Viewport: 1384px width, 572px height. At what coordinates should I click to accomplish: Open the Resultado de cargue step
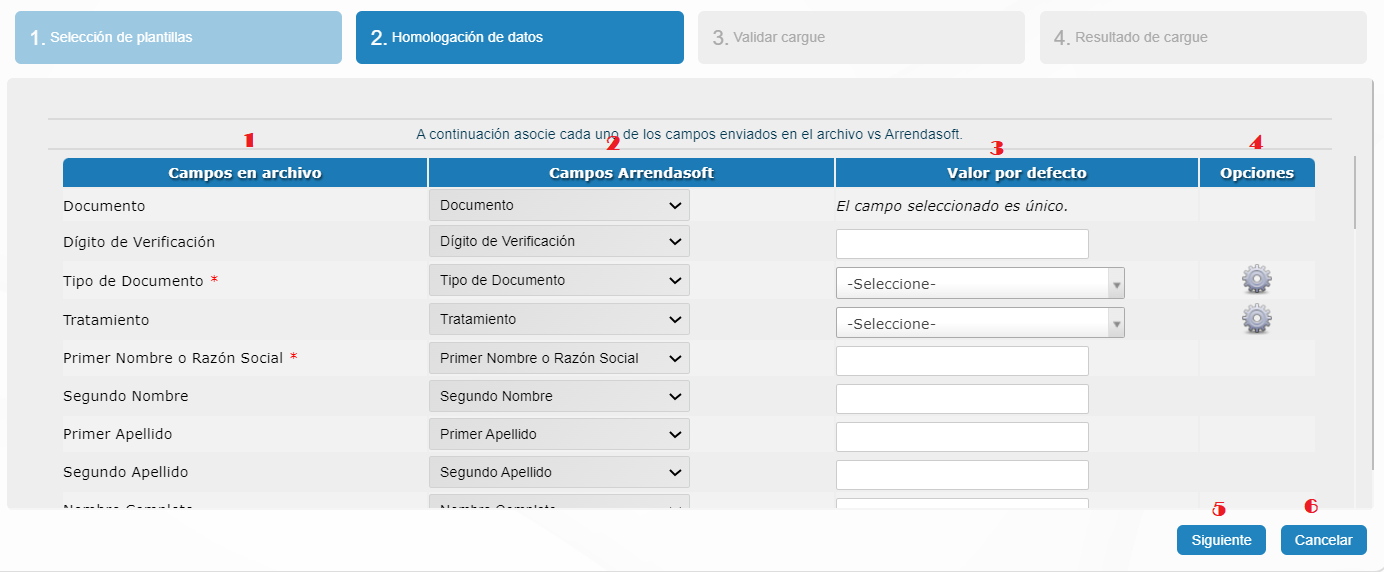pos(1203,38)
